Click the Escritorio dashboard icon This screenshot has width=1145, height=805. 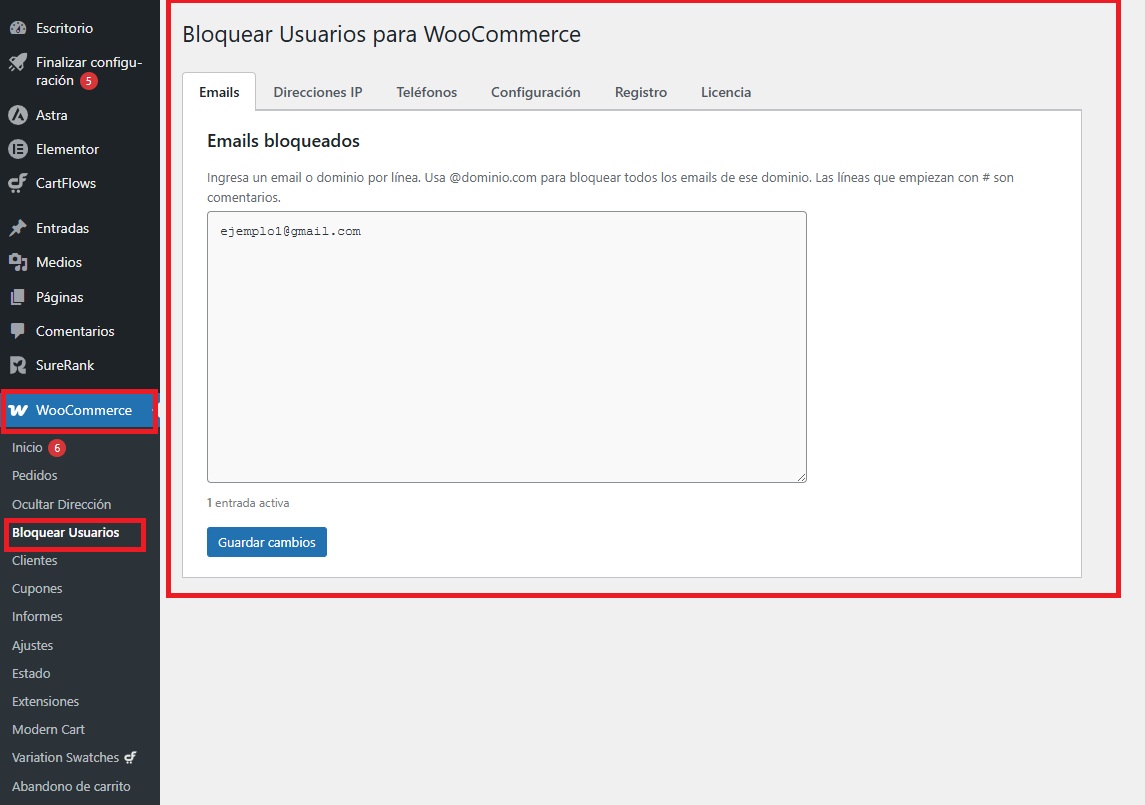pyautogui.click(x=17, y=28)
